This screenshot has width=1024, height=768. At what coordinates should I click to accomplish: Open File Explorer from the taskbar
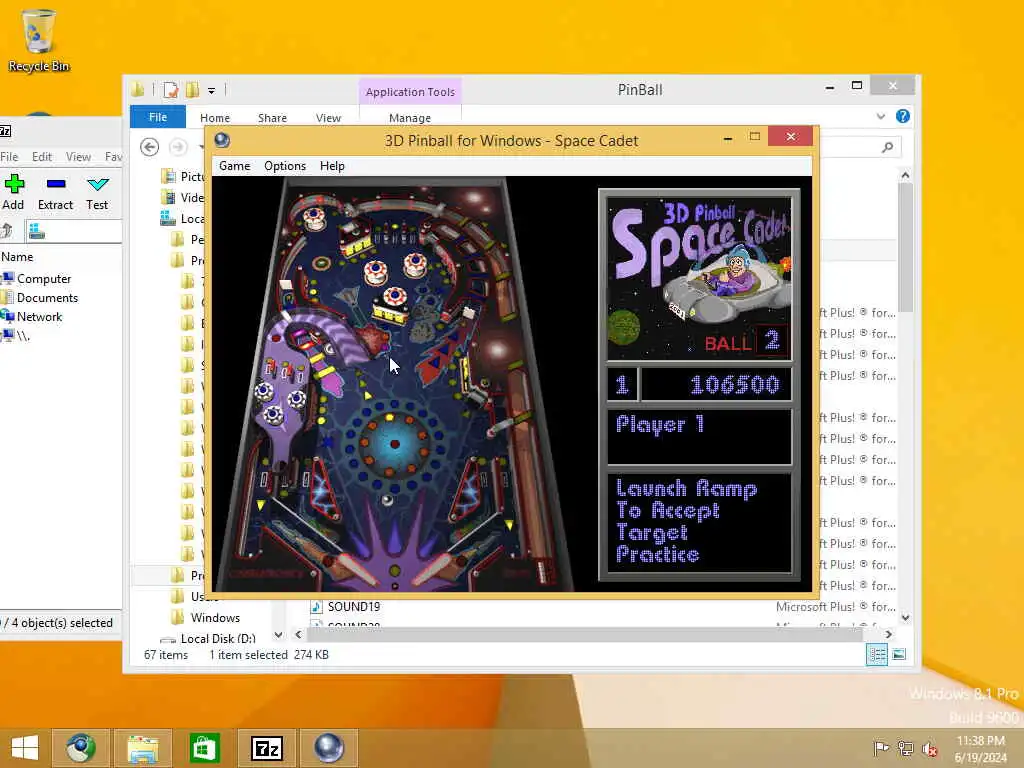pos(142,748)
